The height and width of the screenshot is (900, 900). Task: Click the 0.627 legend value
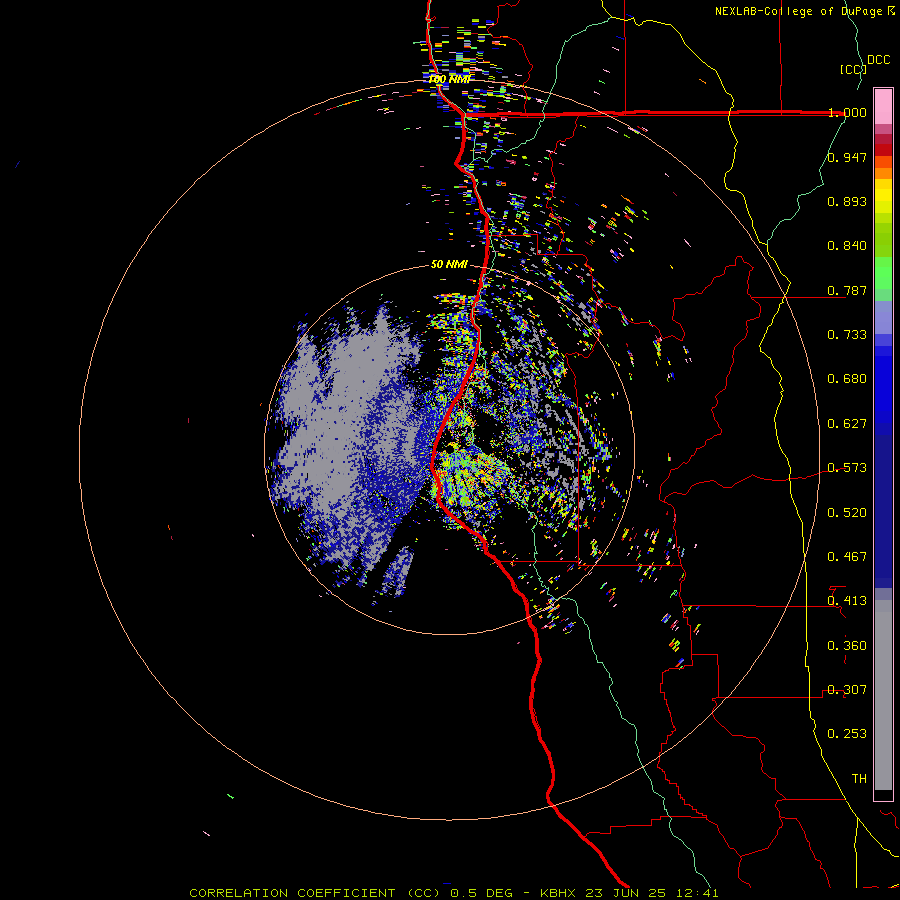pyautogui.click(x=847, y=424)
